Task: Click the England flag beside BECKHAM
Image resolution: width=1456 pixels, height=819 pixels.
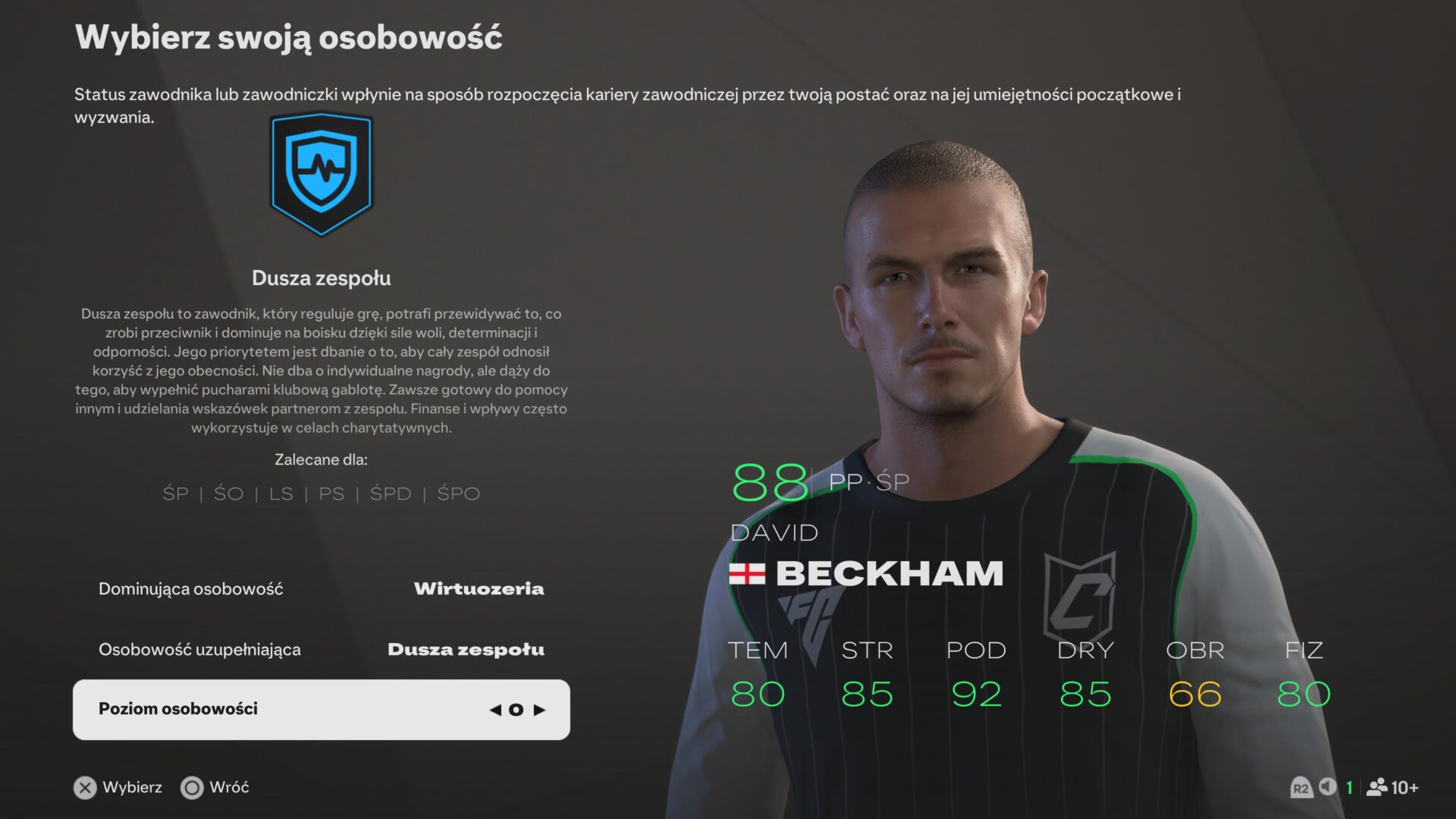Action: pos(747,574)
